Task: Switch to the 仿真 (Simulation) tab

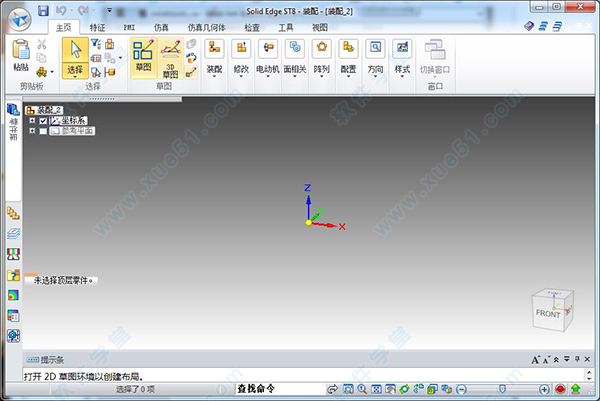Action: tap(161, 28)
